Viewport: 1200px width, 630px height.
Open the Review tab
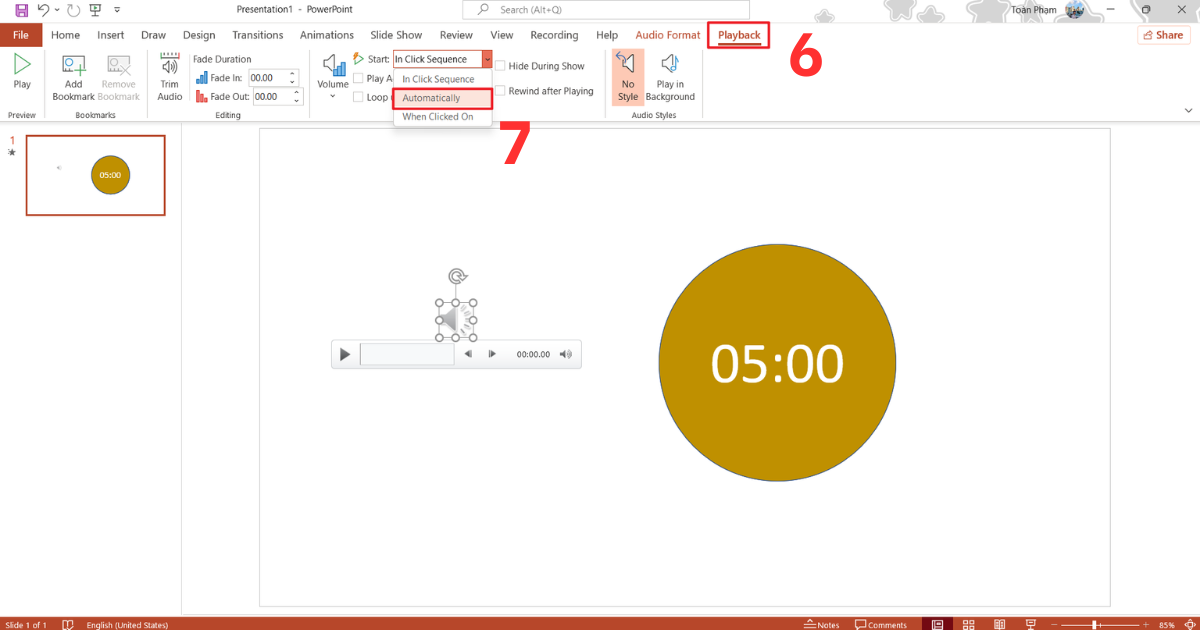[456, 35]
